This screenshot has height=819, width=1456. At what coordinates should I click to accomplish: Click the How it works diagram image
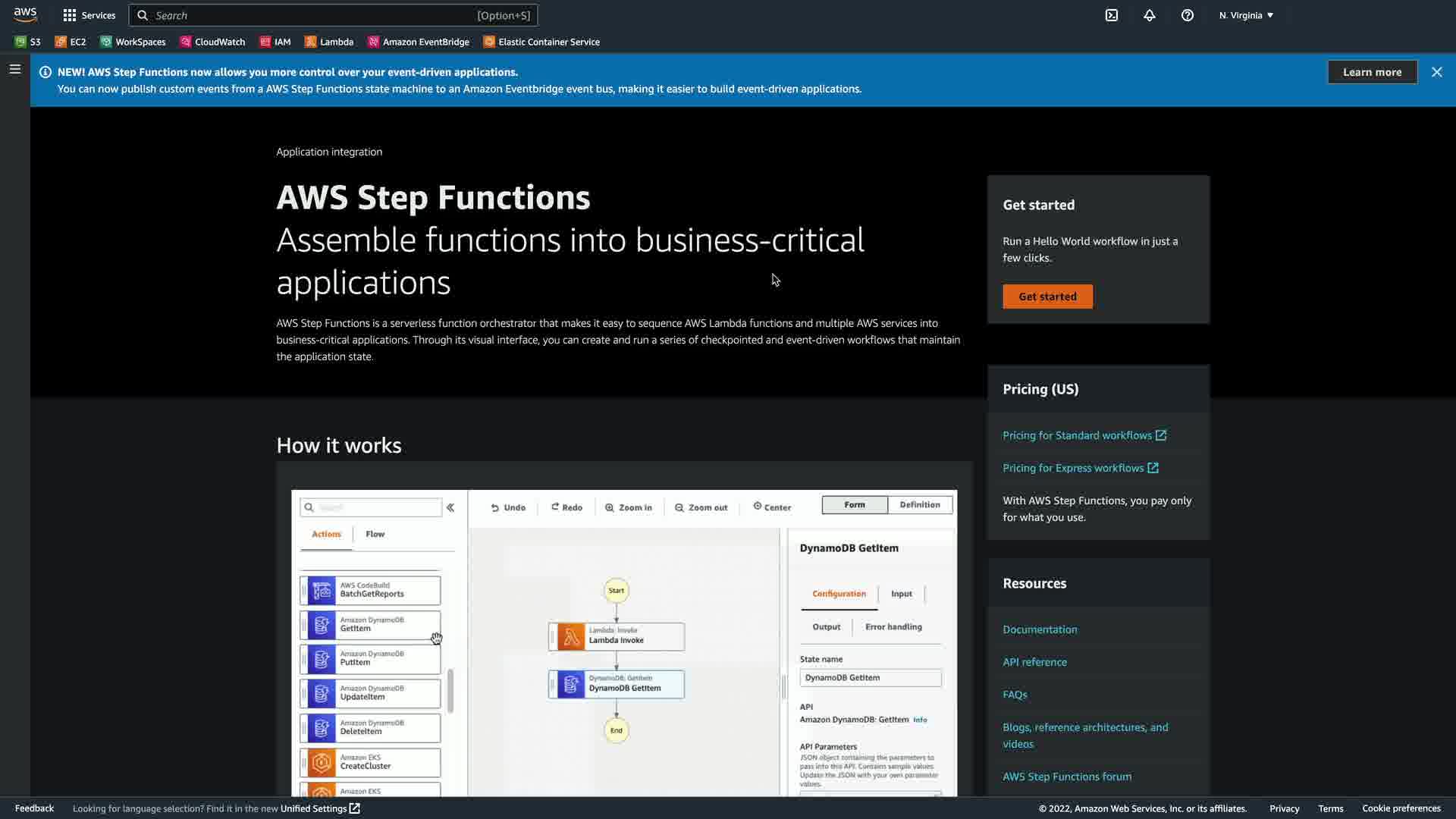pyautogui.click(x=623, y=643)
